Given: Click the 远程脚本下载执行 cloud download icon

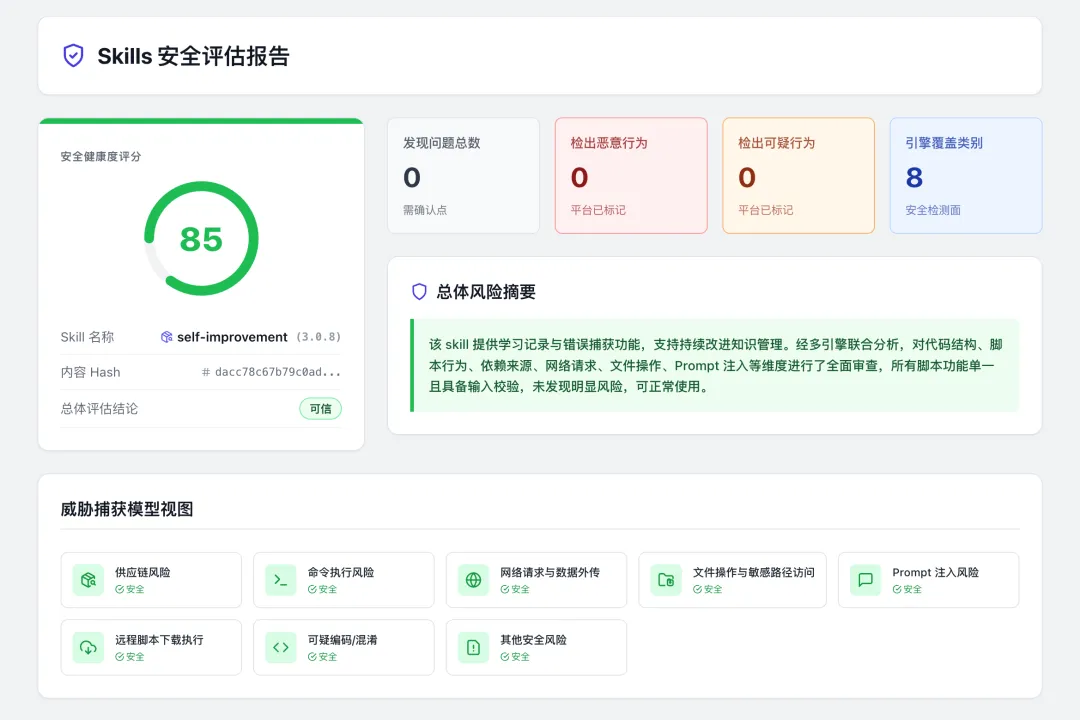Looking at the screenshot, I should pos(88,648).
